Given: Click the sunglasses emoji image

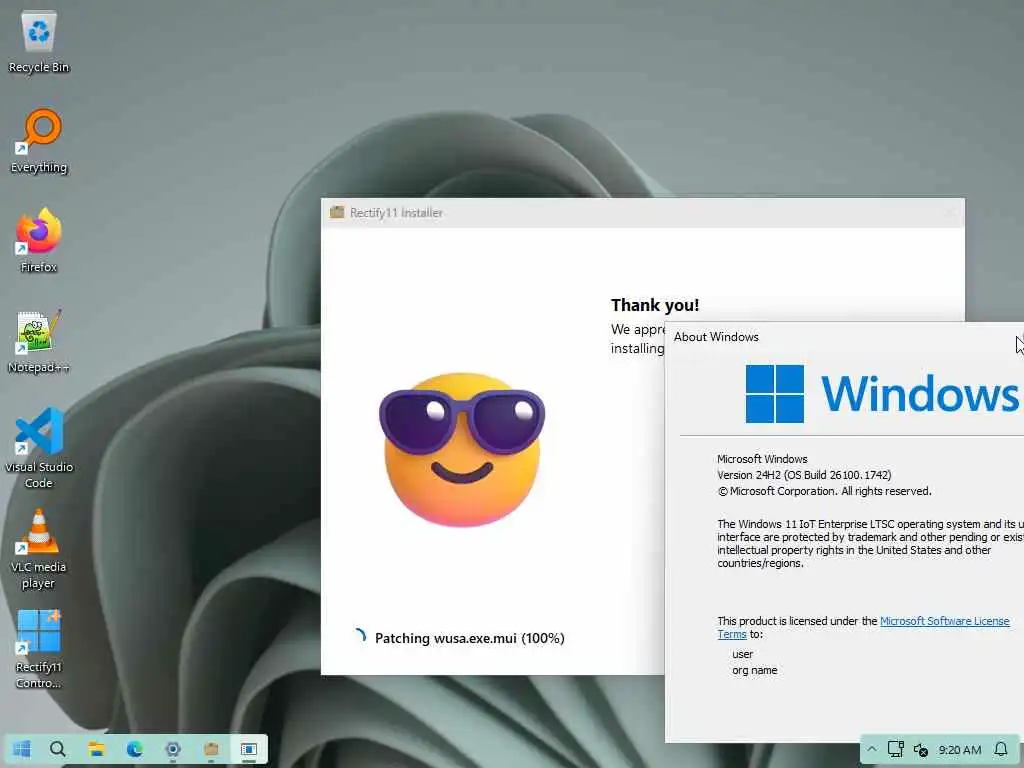Looking at the screenshot, I should pyautogui.click(x=462, y=449).
